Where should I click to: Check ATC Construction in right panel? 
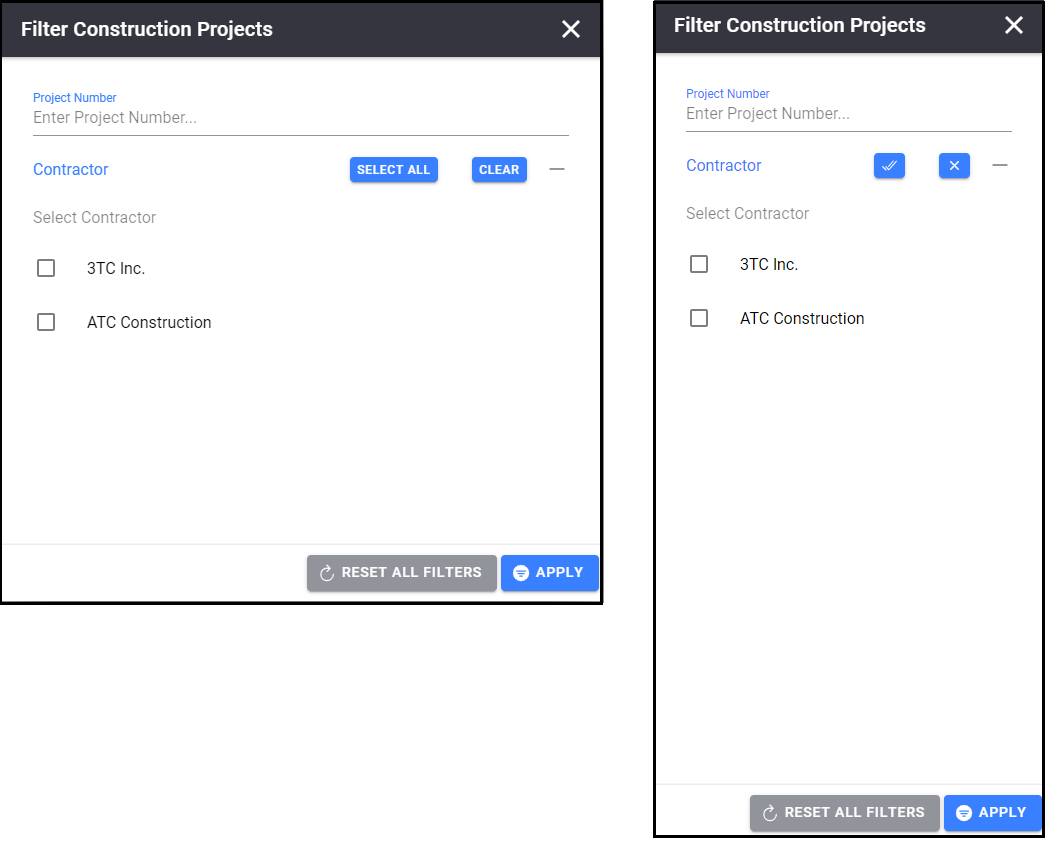pos(698,318)
